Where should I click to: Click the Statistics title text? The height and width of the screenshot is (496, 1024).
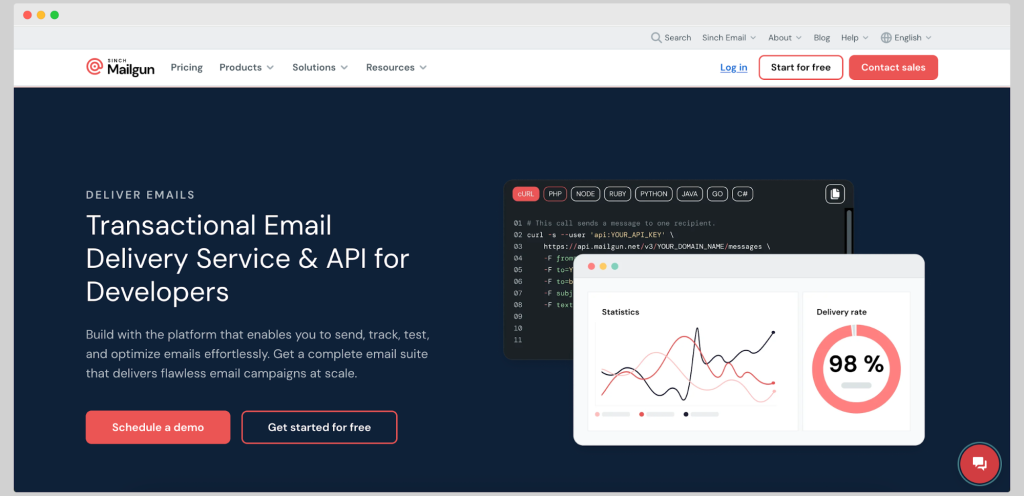pyautogui.click(x=620, y=312)
